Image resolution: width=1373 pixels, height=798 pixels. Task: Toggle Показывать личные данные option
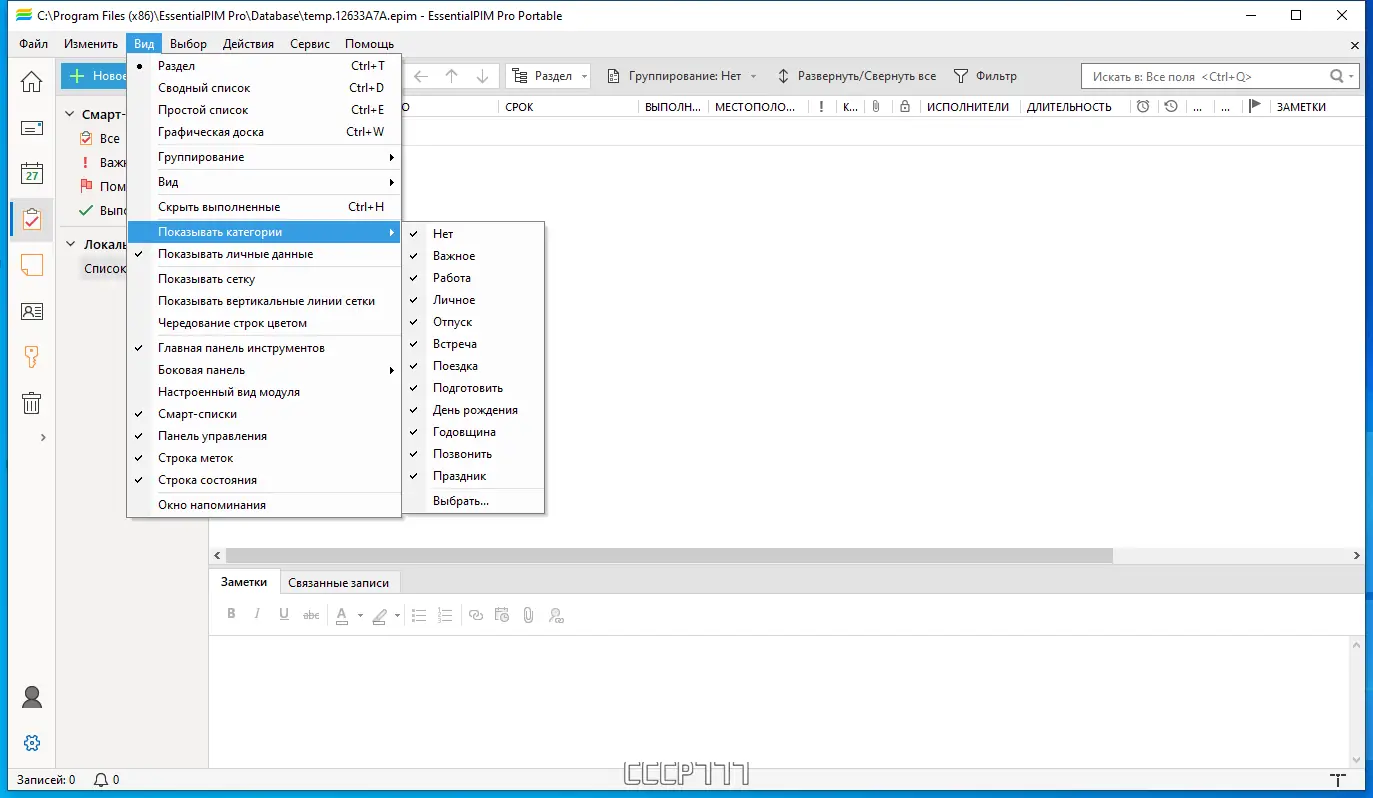point(264,254)
